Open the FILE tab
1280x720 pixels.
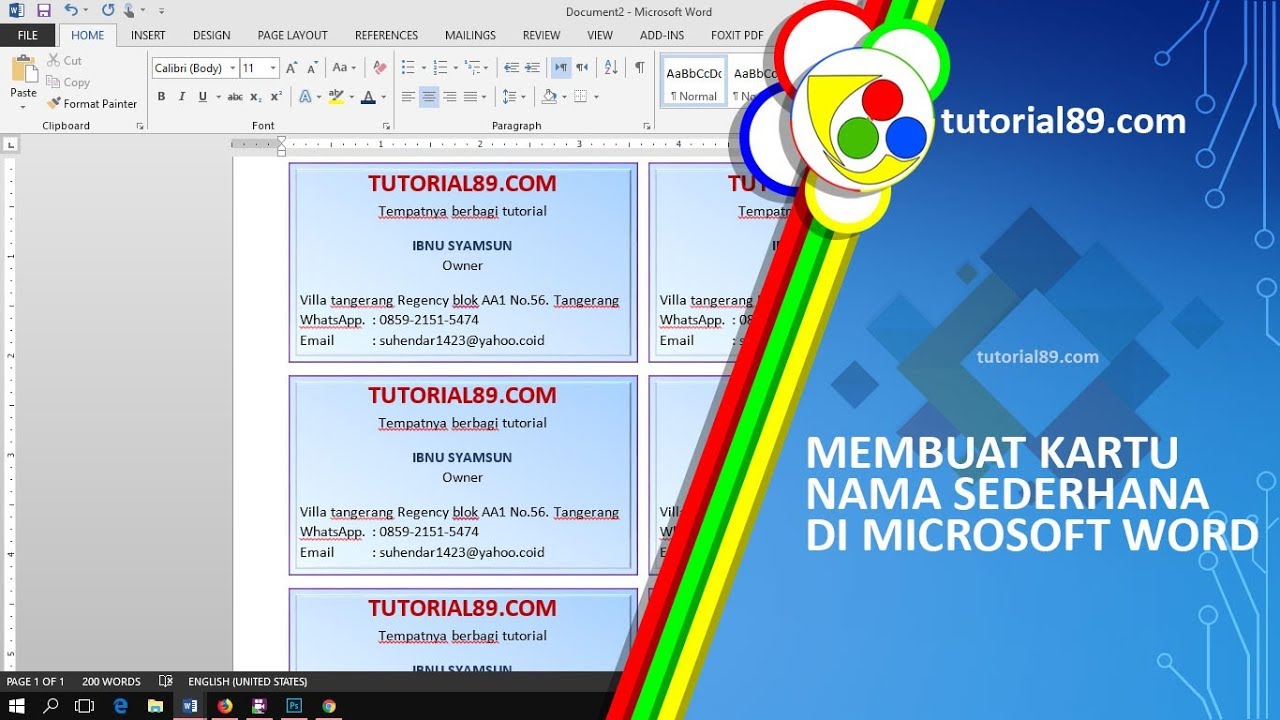pyautogui.click(x=28, y=35)
